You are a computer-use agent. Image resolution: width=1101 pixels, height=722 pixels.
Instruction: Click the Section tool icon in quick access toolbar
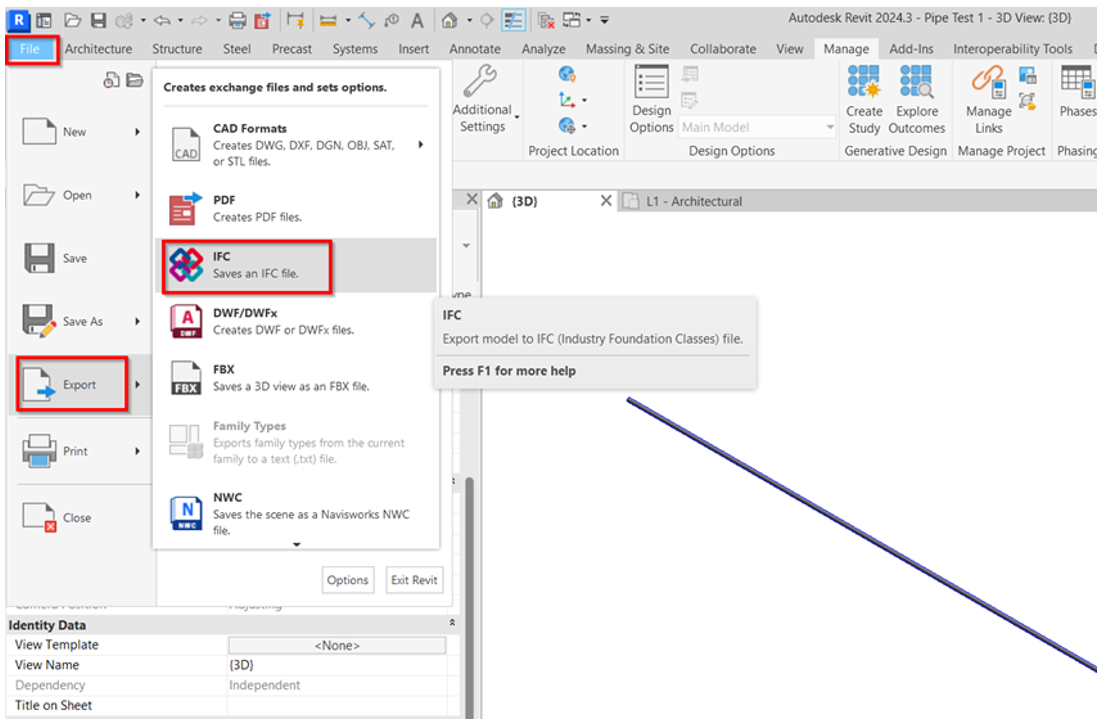pos(487,20)
